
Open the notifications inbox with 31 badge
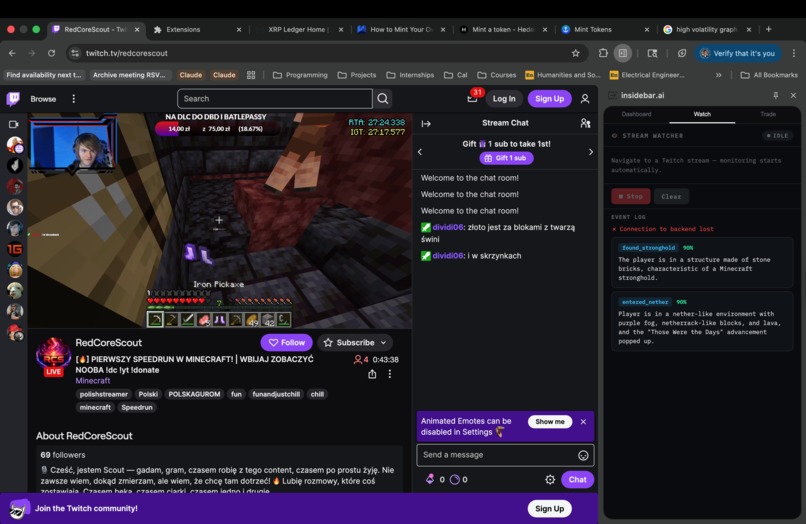coord(472,98)
